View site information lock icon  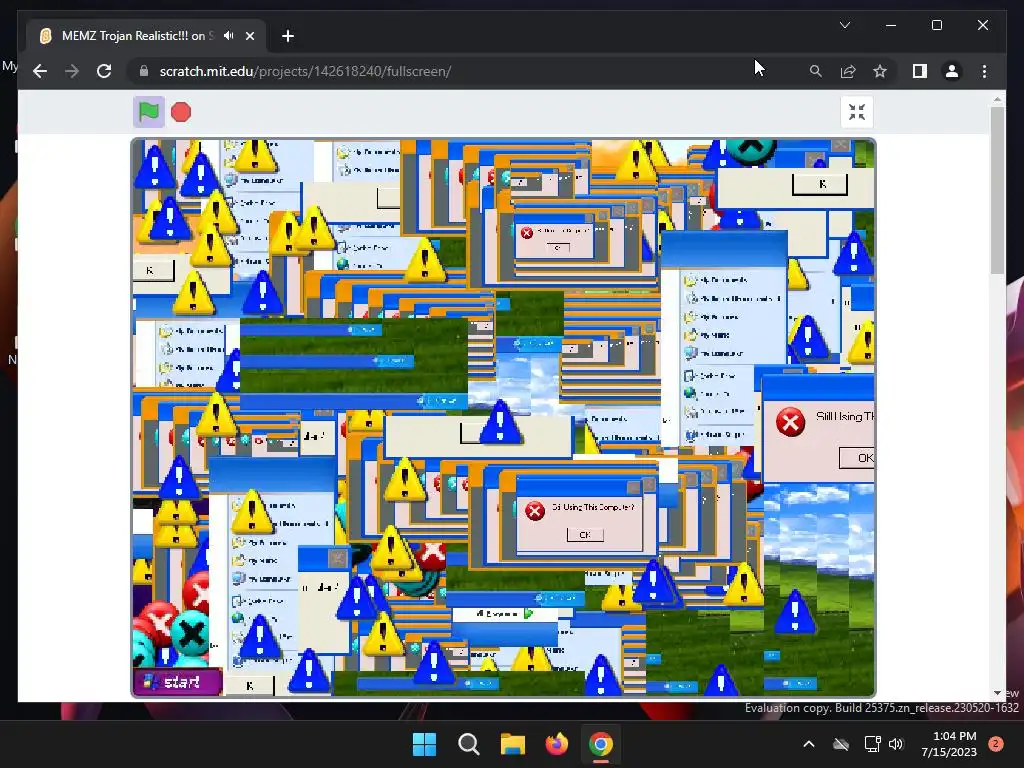(x=144, y=71)
